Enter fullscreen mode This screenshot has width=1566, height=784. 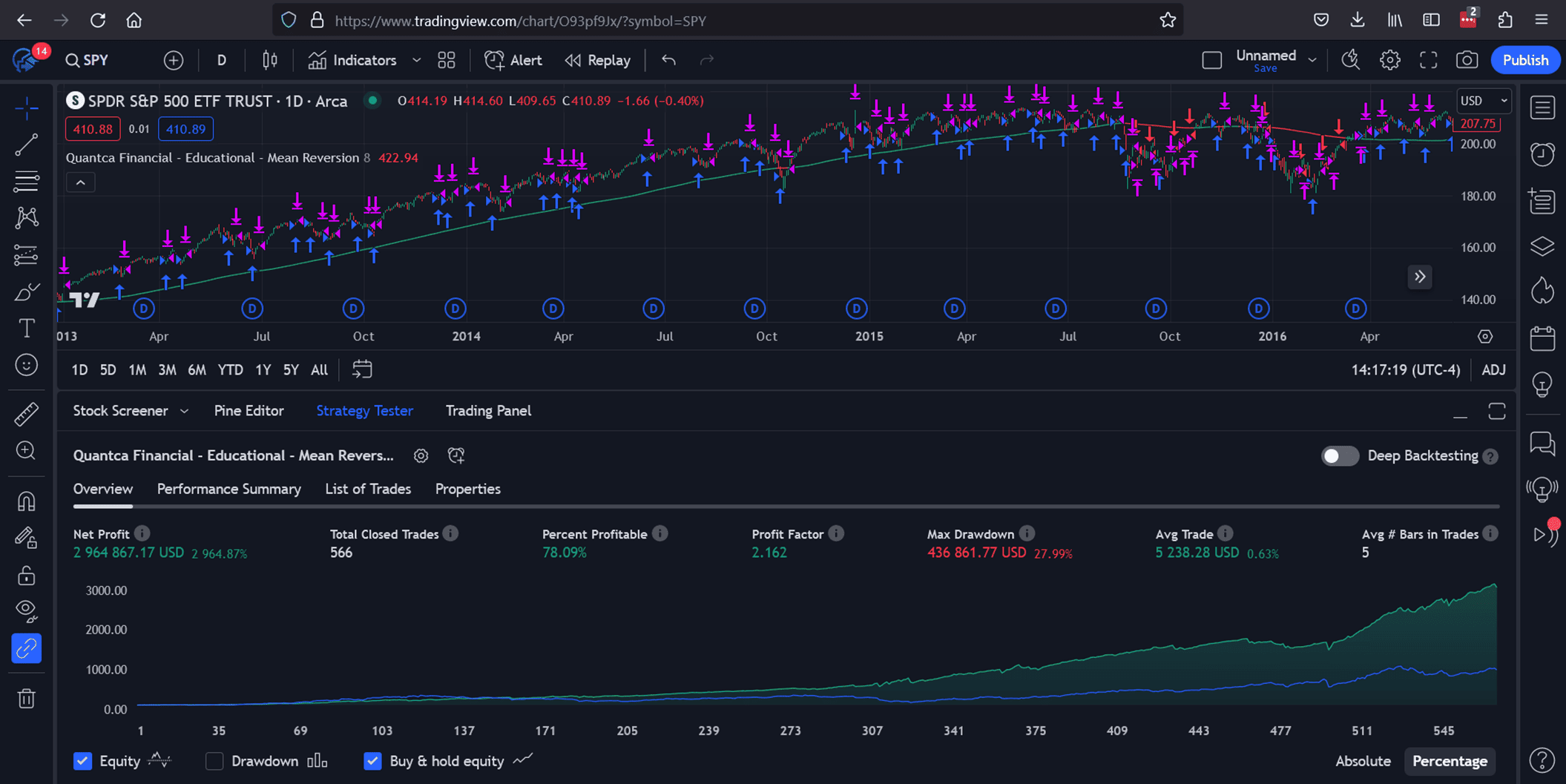tap(1429, 60)
